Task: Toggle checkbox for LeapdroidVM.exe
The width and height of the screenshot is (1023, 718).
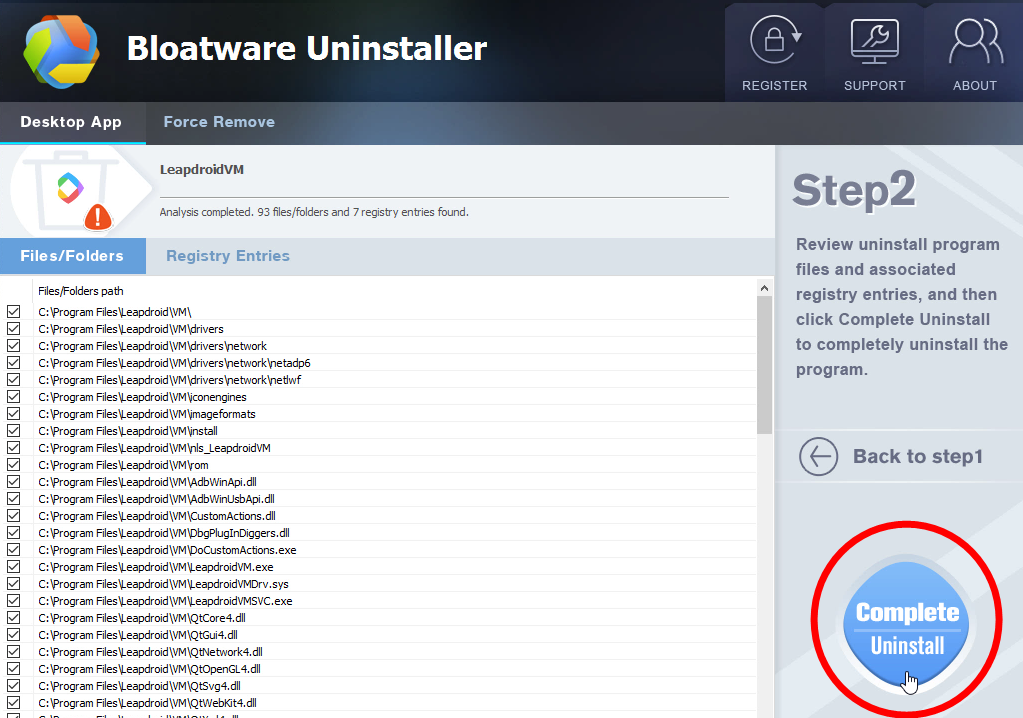Action: 14,567
